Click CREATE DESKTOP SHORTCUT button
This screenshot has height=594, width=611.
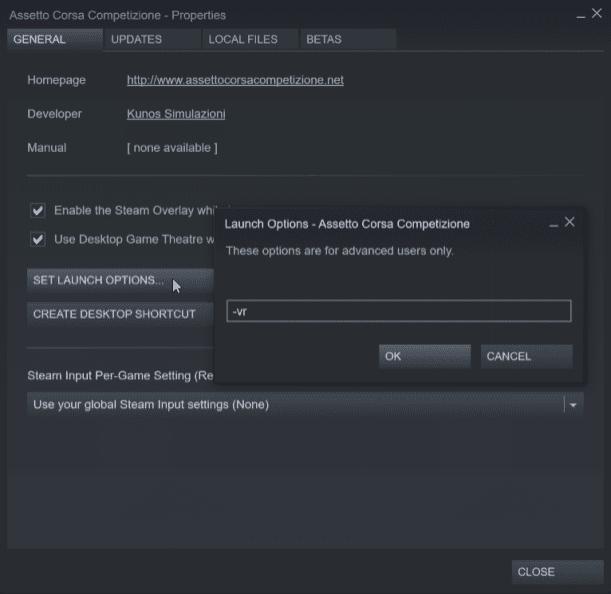(x=120, y=314)
